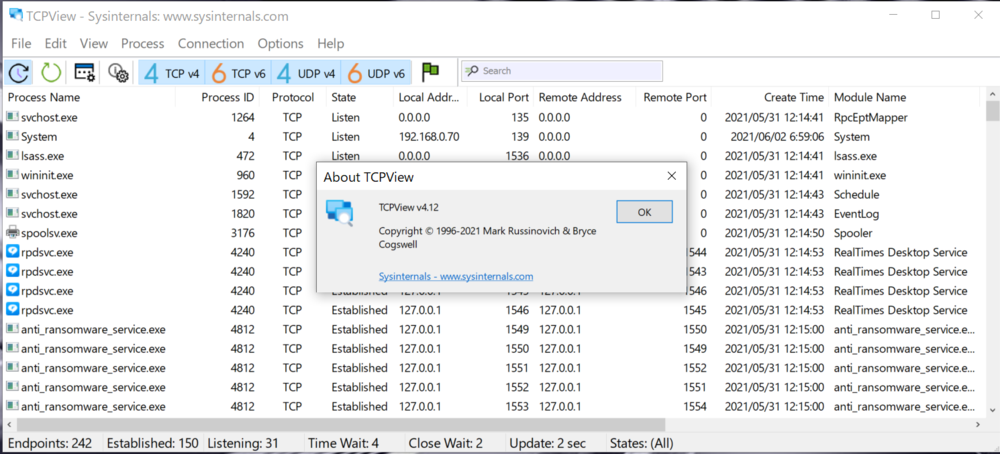The width and height of the screenshot is (1000, 454).
Task: Open the resolve addresses options icon
Action: (85, 73)
